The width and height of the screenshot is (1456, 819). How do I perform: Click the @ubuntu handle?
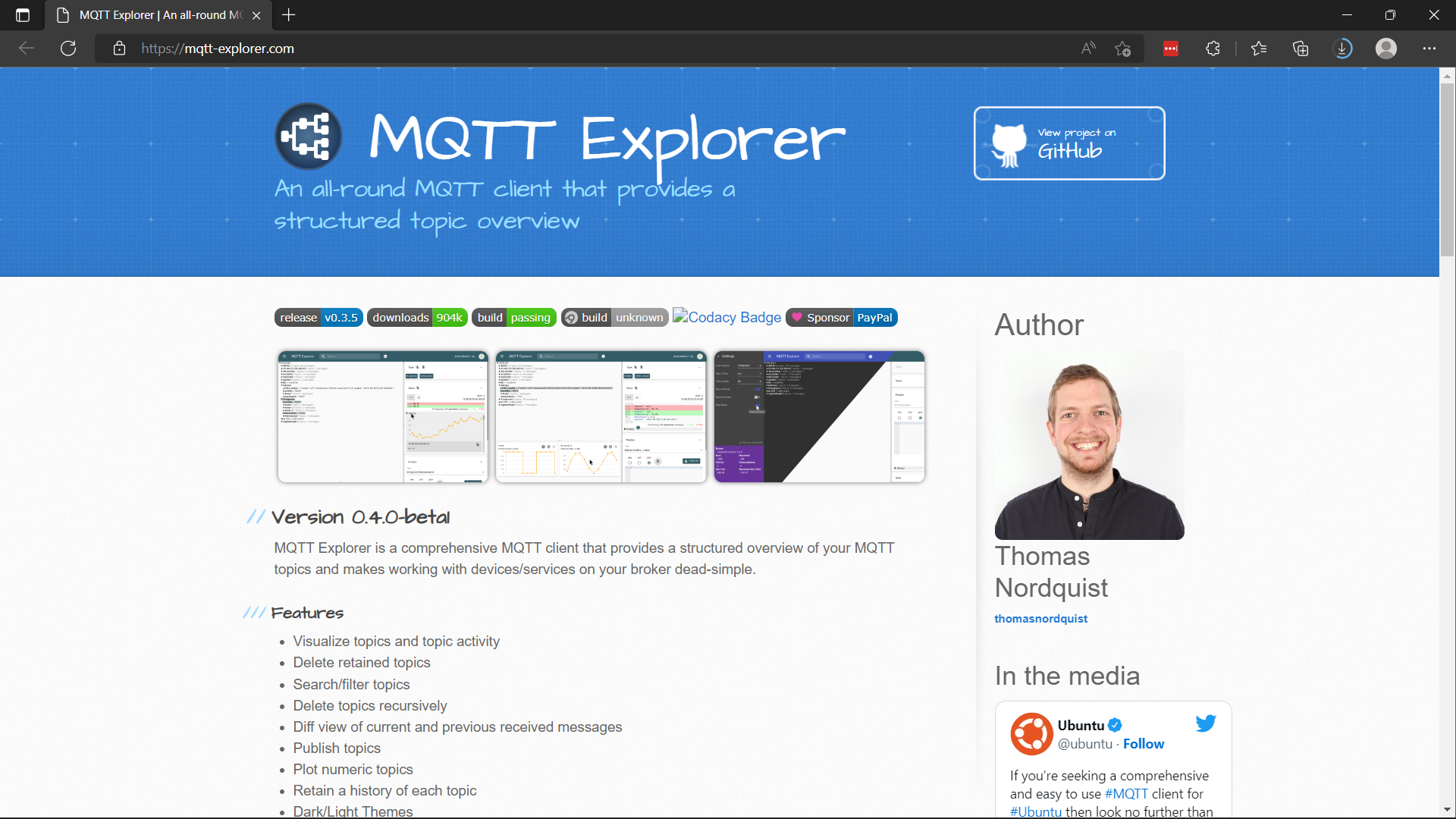pyautogui.click(x=1084, y=744)
